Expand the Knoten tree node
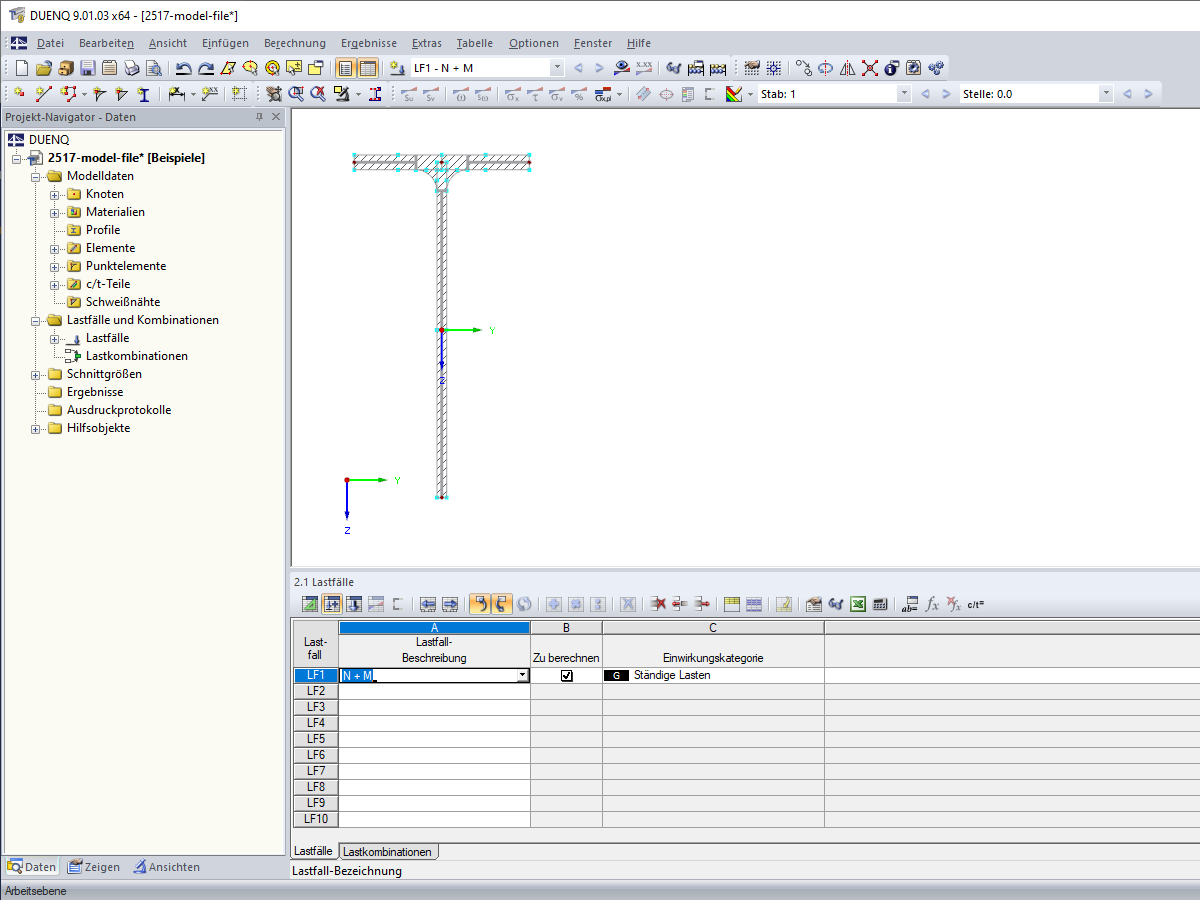 click(x=55, y=194)
